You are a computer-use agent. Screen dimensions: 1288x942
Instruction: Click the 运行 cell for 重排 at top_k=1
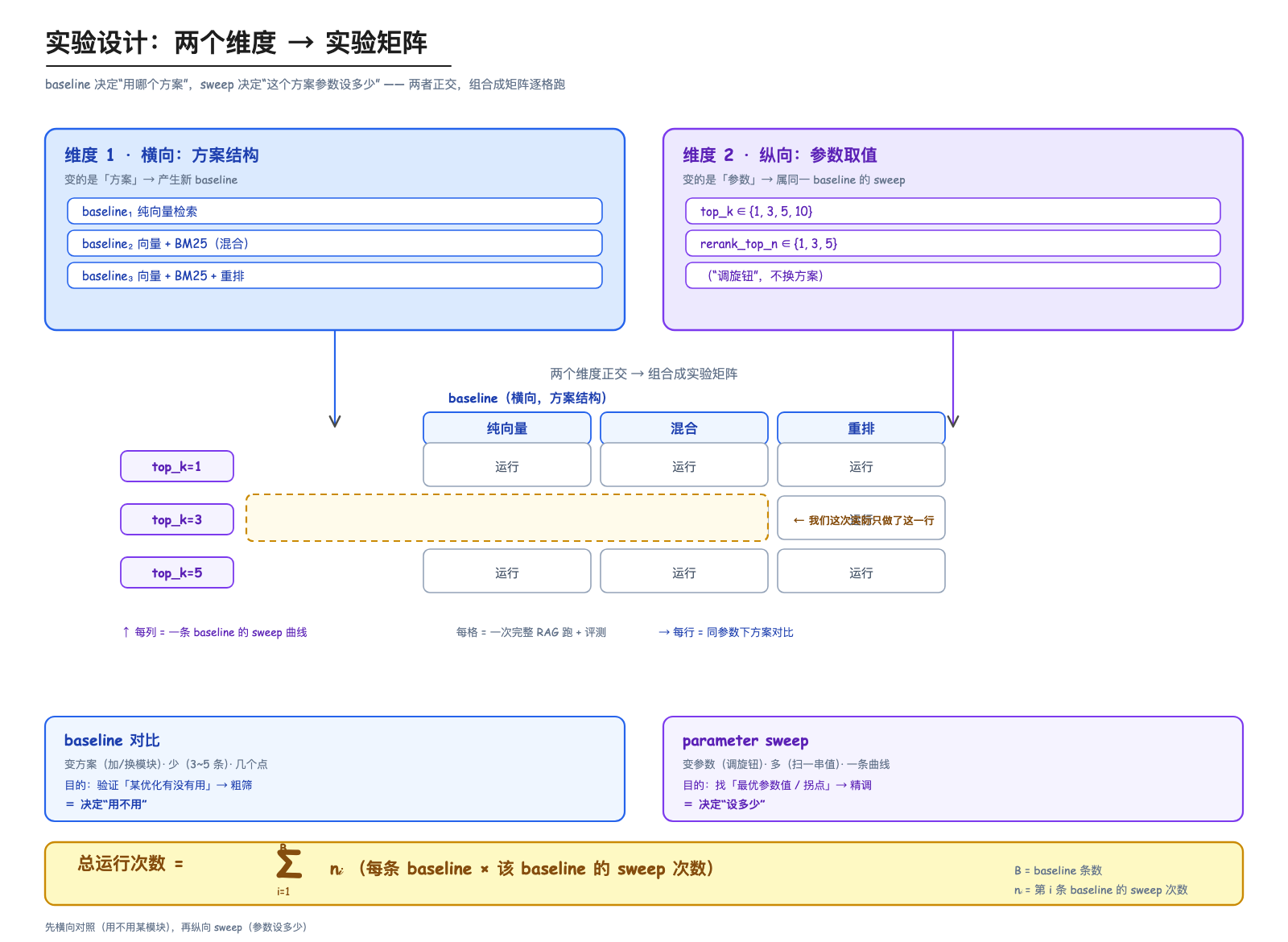pos(861,465)
